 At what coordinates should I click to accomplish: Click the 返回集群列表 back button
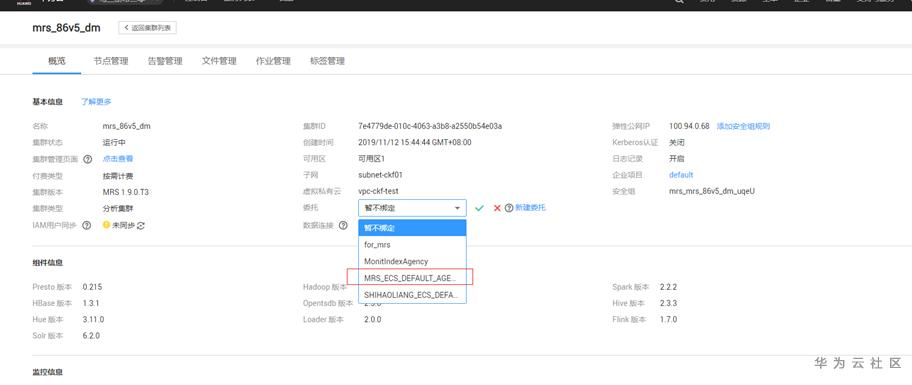click(148, 27)
